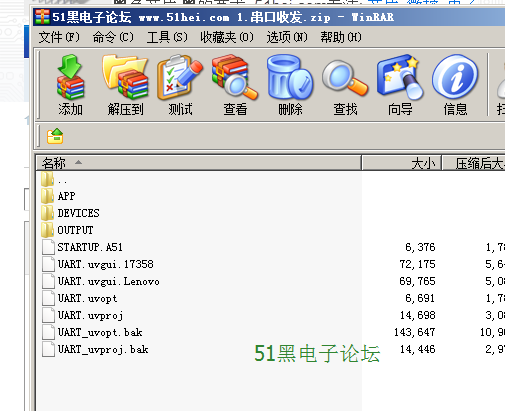
Task: Select the OUTPUT folder name
Action: pyautogui.click(x=75, y=230)
